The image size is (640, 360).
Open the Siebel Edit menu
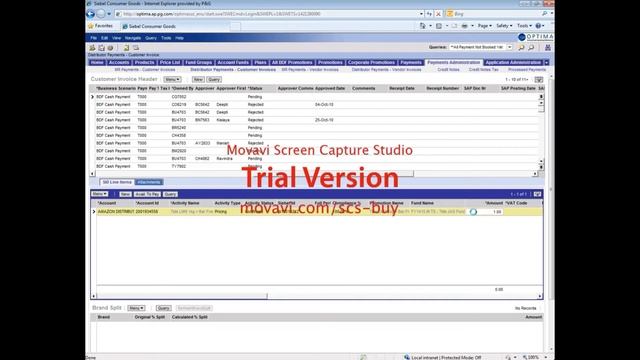pyautogui.click(x=104, y=38)
